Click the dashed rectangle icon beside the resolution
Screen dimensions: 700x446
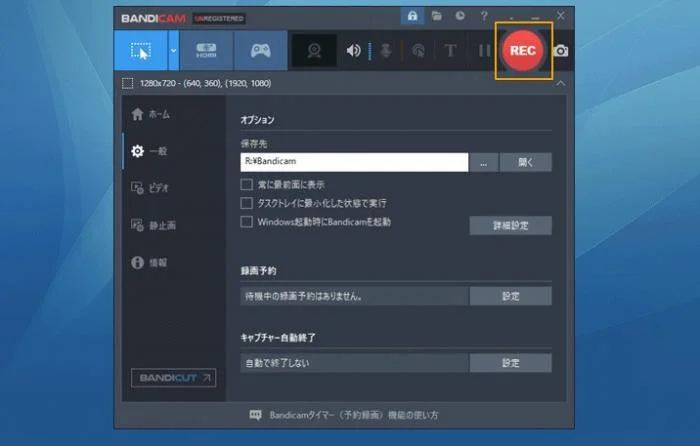[x=128, y=83]
